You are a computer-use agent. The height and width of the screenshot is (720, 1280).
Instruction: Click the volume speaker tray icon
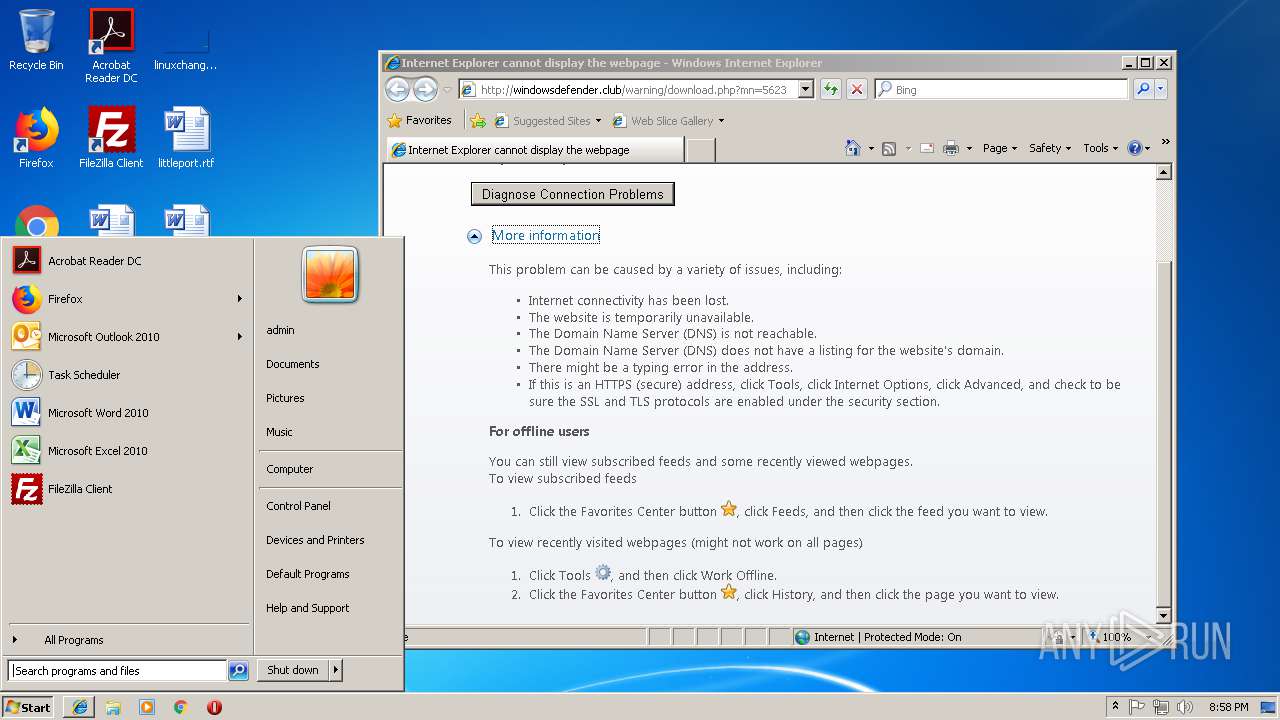(x=1185, y=707)
